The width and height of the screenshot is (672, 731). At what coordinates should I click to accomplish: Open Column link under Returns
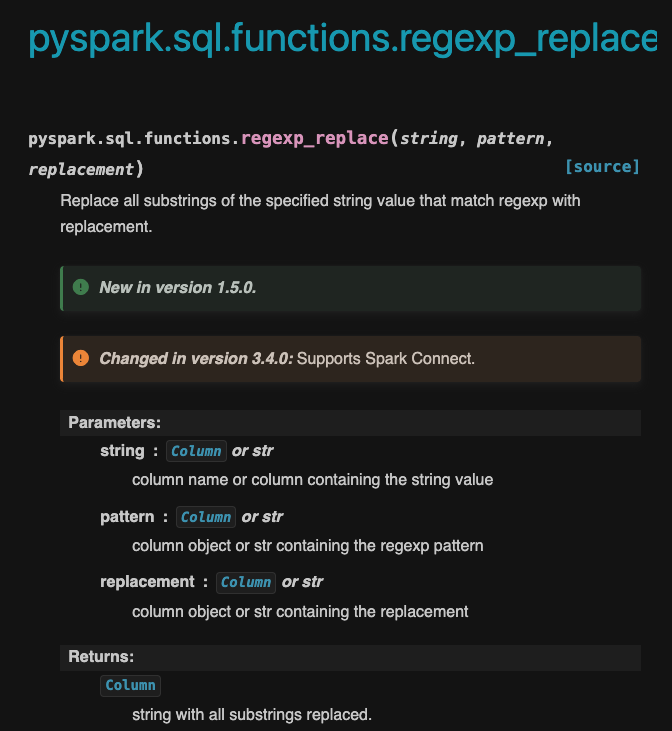130,685
